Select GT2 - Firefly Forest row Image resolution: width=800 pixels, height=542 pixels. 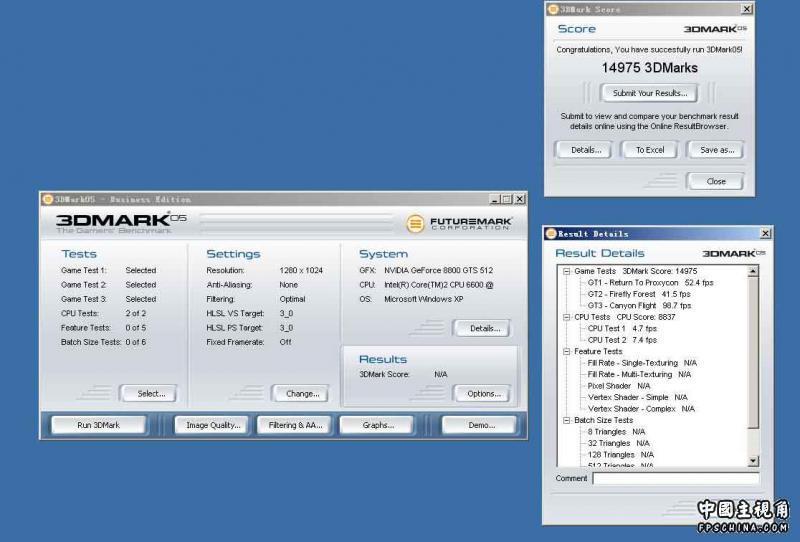[639, 294]
